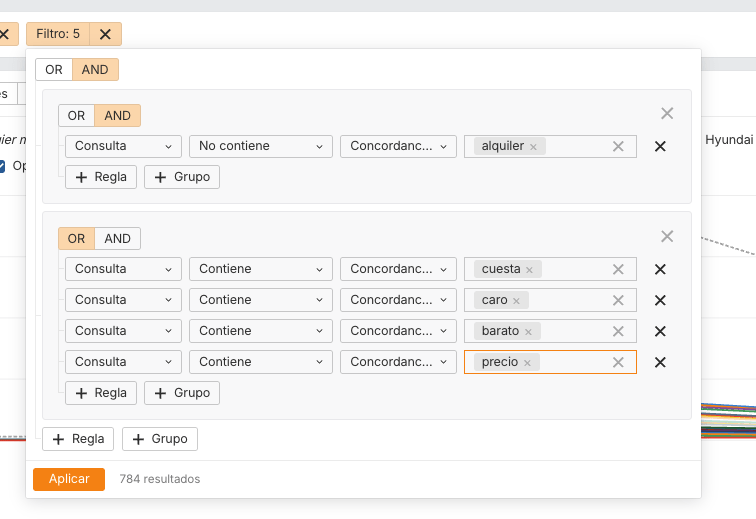Delete the 'cuesta' rule row
The height and width of the screenshot is (519, 756).
(x=660, y=269)
